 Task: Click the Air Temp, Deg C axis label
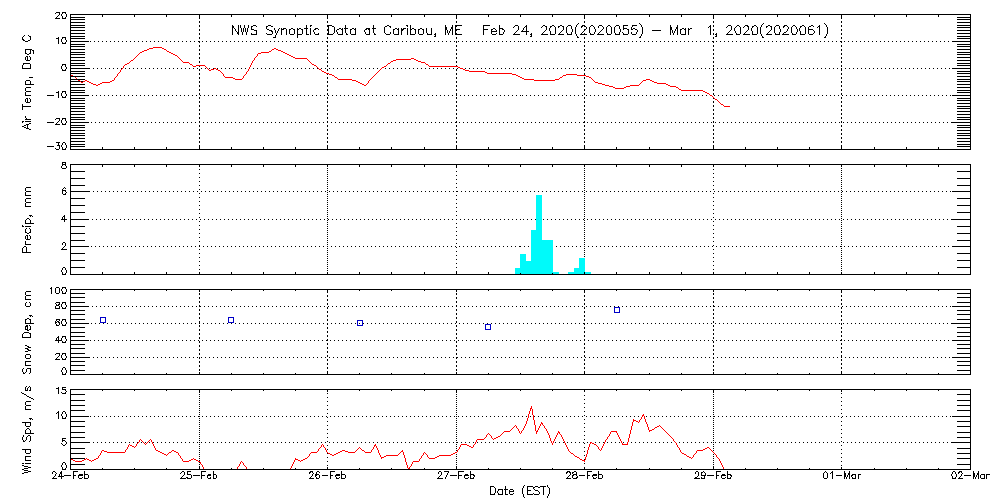click(27, 83)
